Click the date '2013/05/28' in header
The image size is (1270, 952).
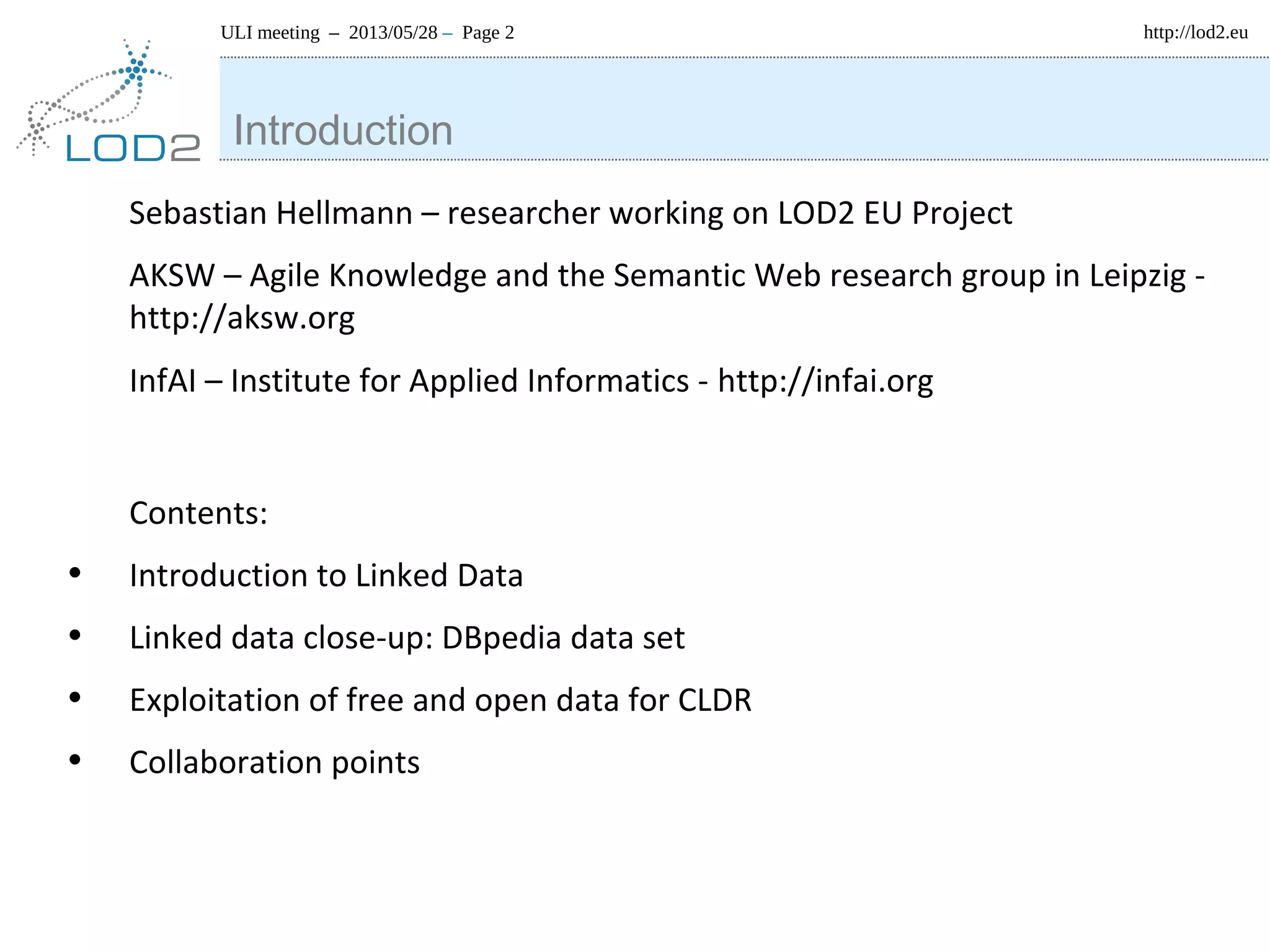393,32
